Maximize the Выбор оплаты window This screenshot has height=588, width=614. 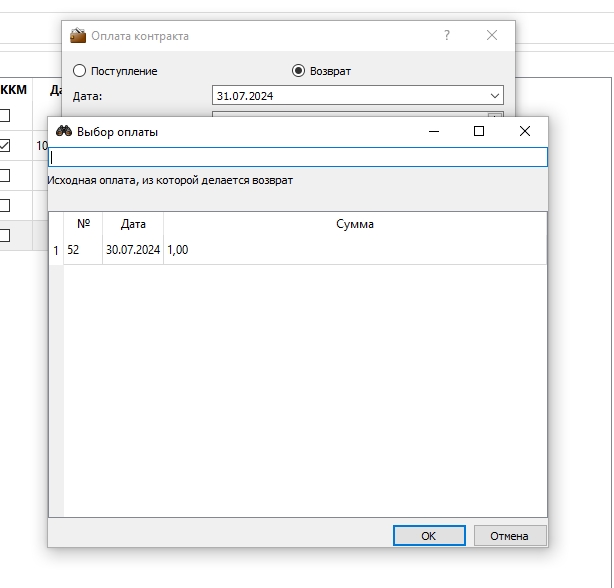point(479,131)
